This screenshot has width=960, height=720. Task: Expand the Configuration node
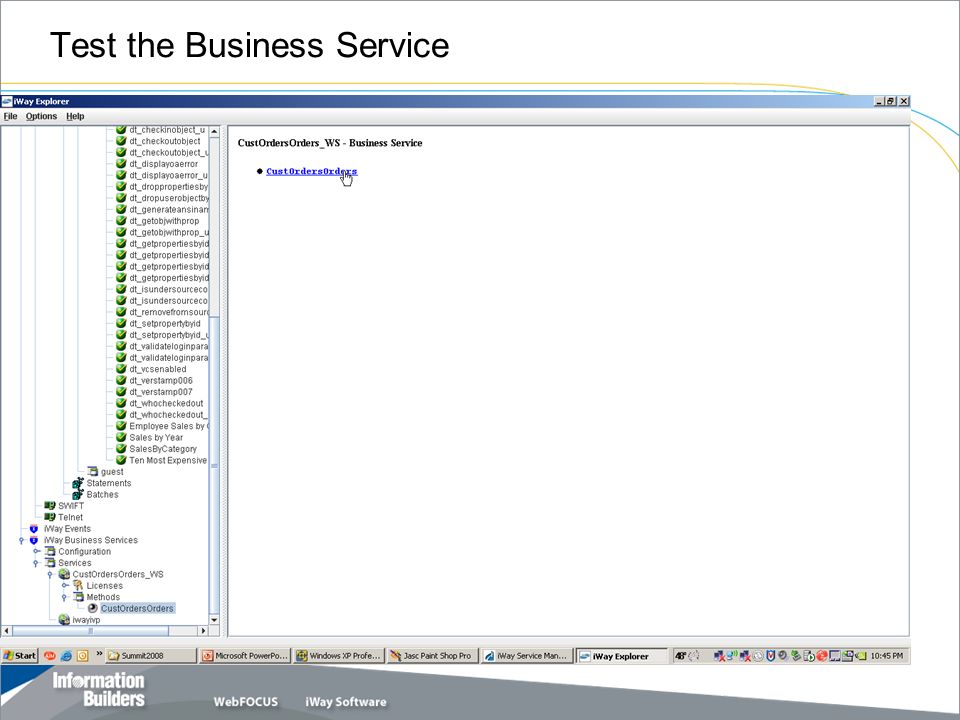click(36, 552)
